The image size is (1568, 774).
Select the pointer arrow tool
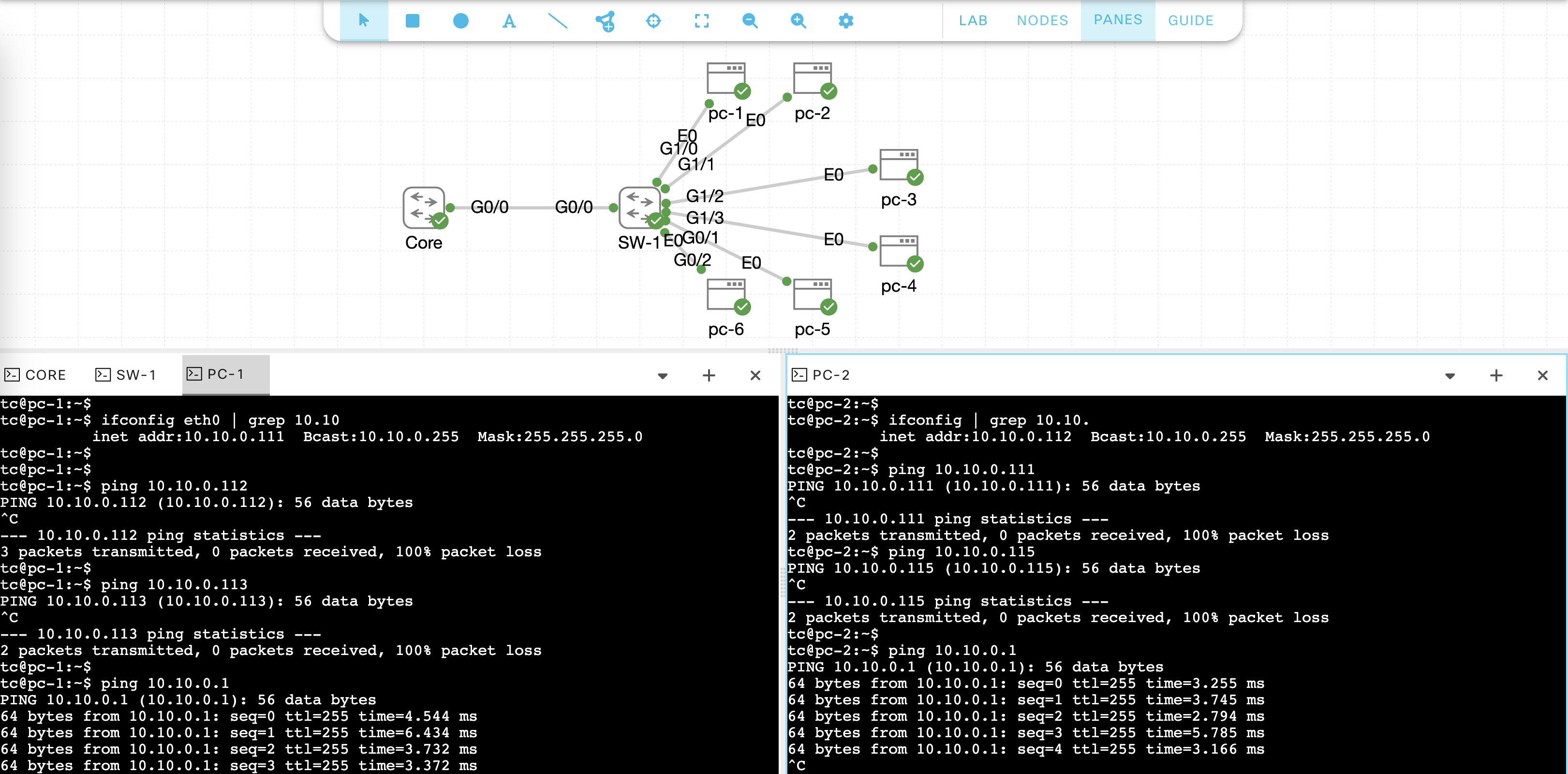pos(363,21)
